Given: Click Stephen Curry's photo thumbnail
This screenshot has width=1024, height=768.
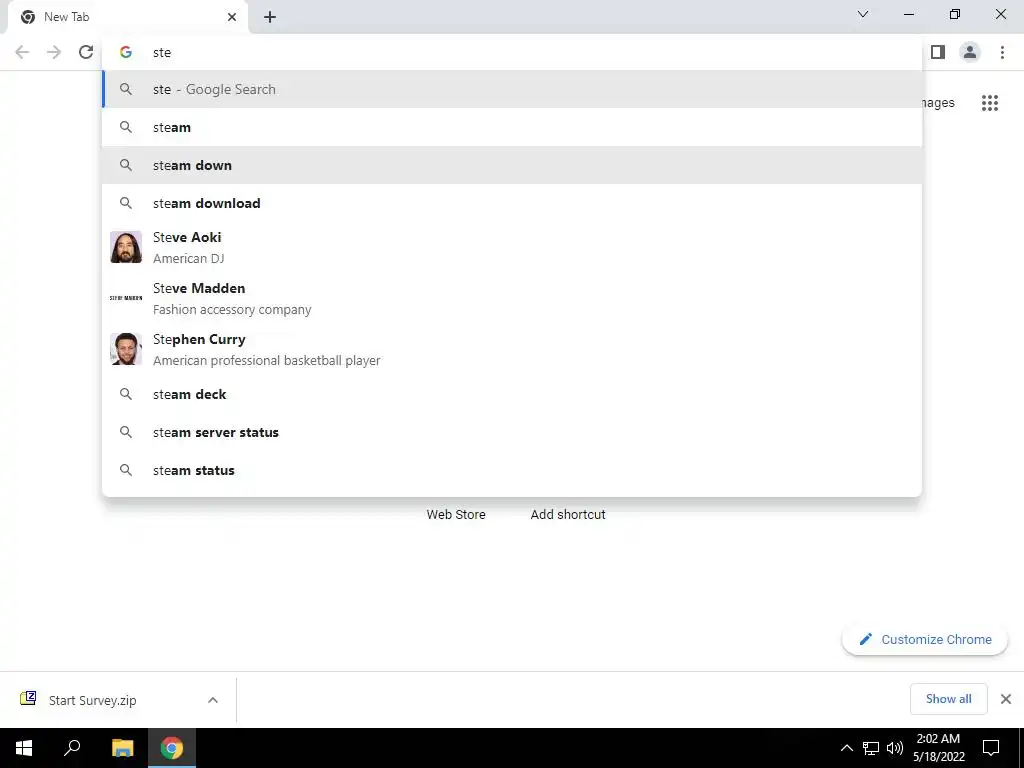Looking at the screenshot, I should (x=126, y=349).
